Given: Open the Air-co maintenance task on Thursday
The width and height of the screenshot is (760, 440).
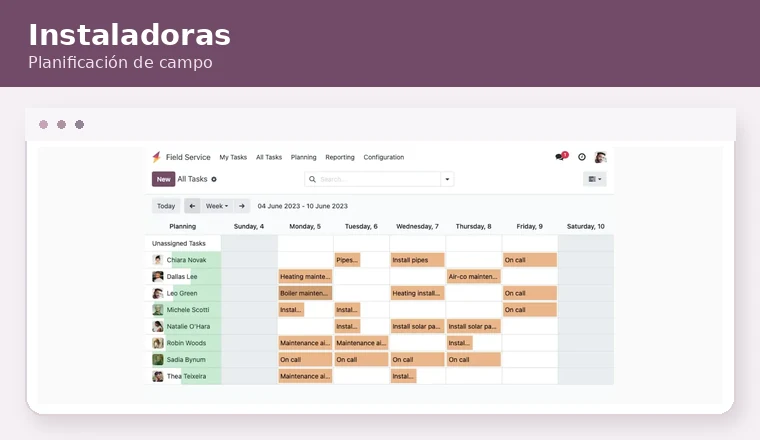Looking at the screenshot, I should (x=474, y=276).
